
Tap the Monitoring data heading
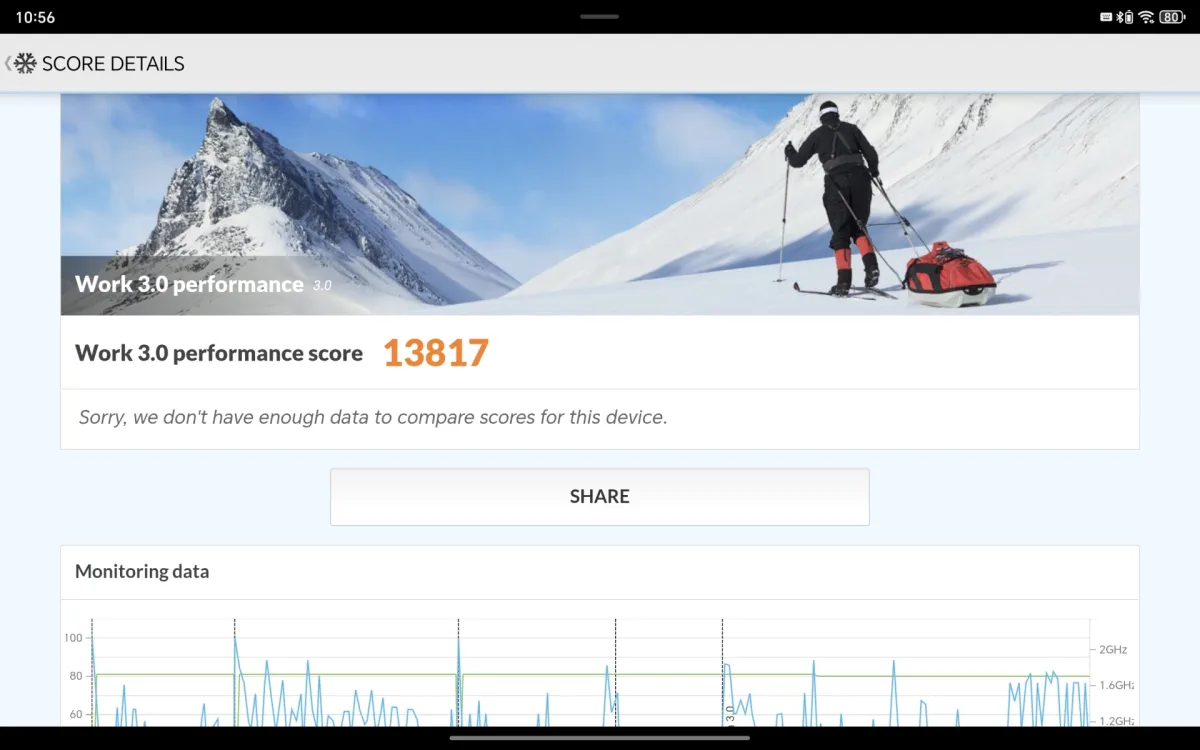(142, 572)
